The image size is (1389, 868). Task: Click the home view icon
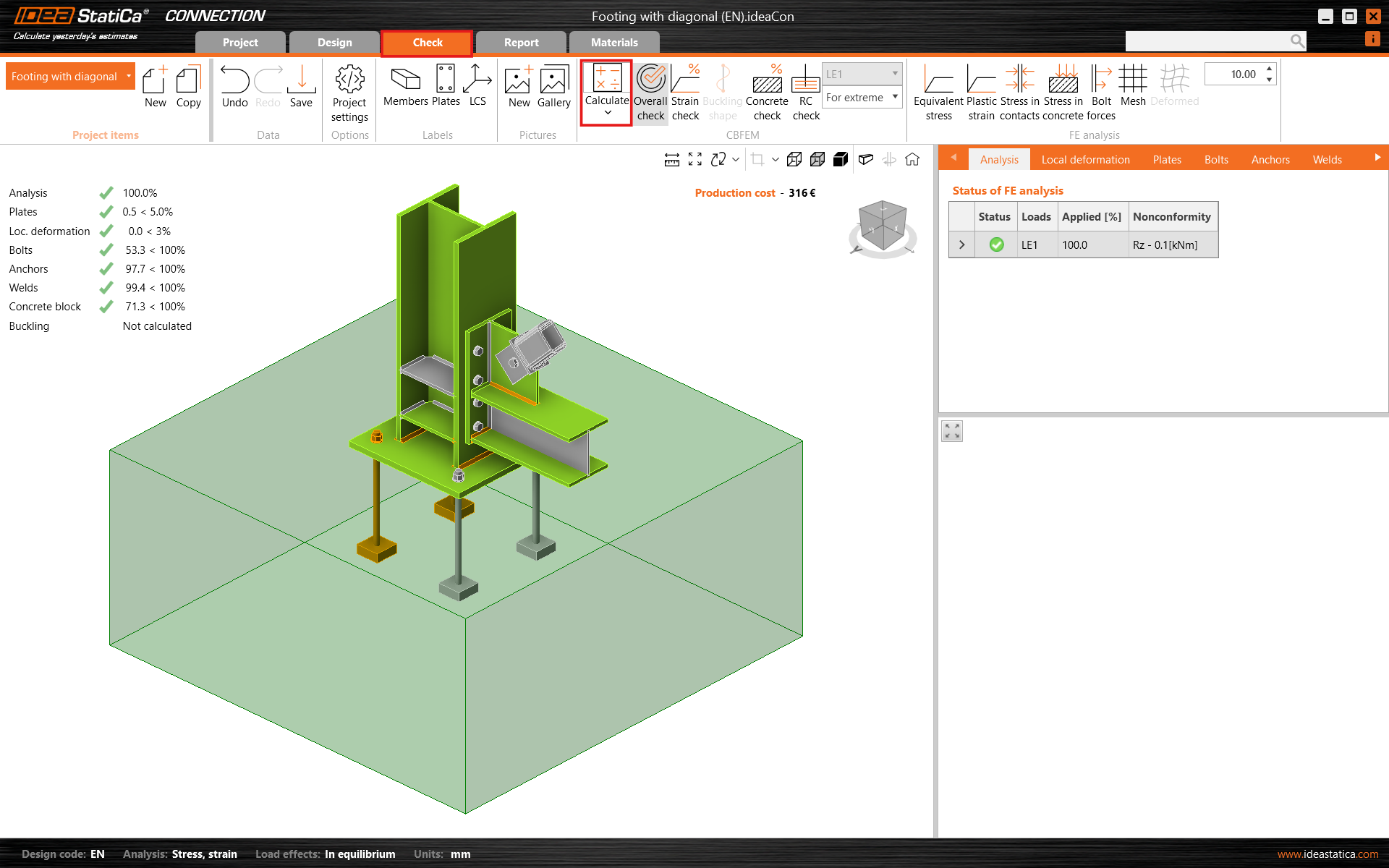click(912, 159)
